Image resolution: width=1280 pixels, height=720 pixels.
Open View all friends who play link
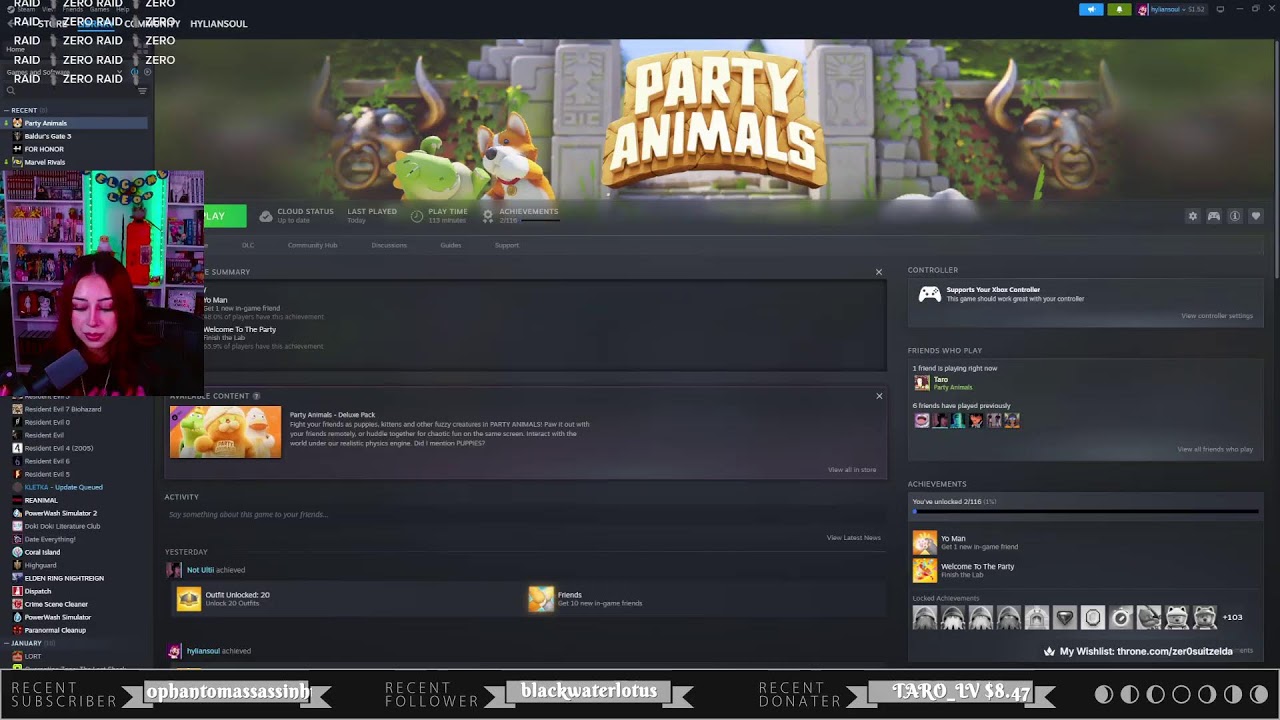tap(1215, 449)
